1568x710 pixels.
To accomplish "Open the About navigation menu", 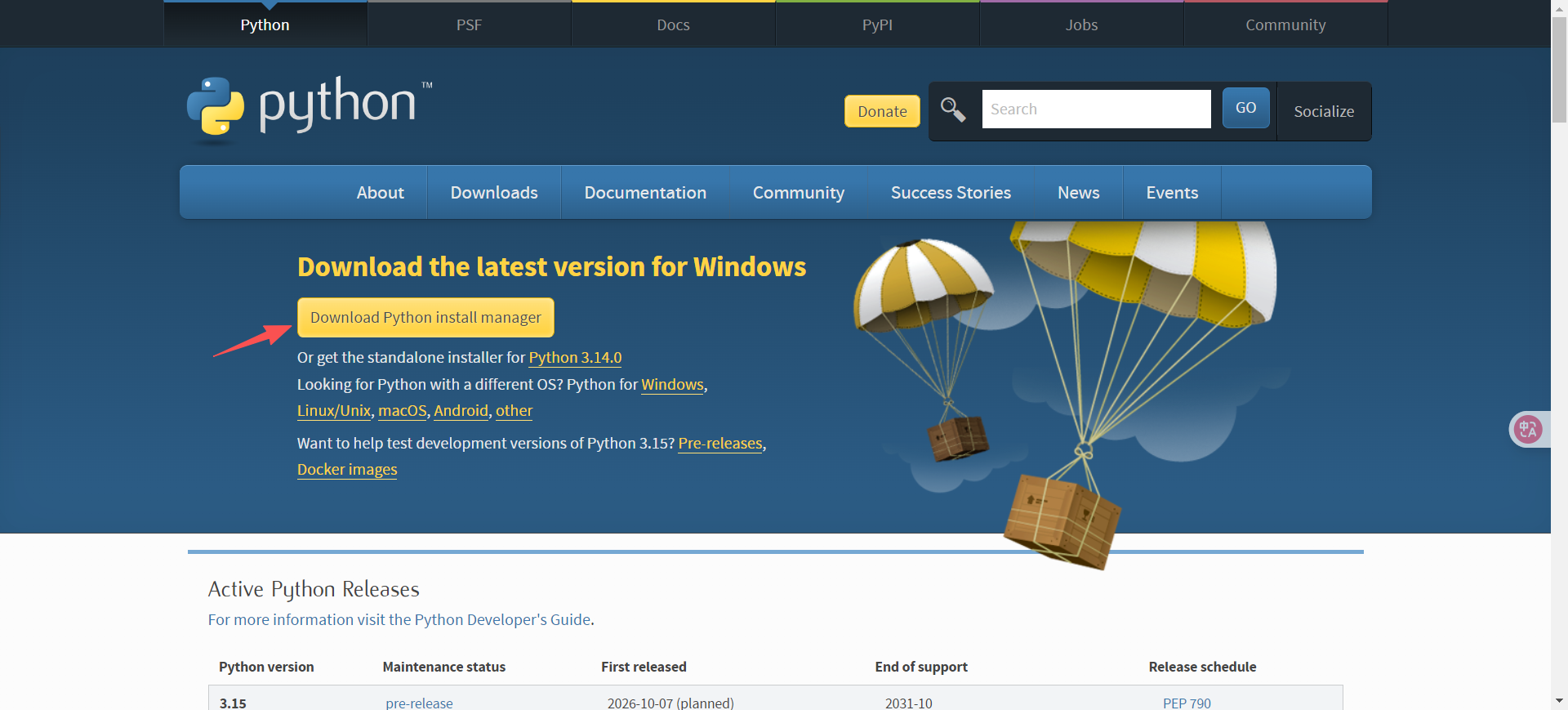I will point(380,193).
